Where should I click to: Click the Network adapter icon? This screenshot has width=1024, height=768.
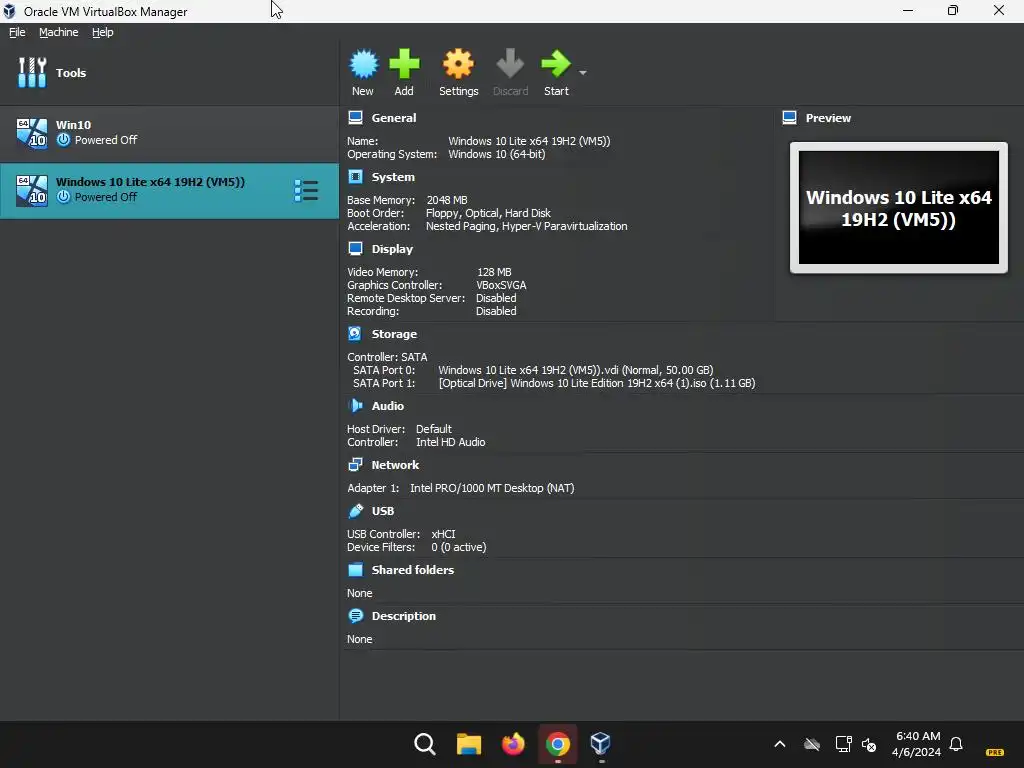click(x=355, y=464)
